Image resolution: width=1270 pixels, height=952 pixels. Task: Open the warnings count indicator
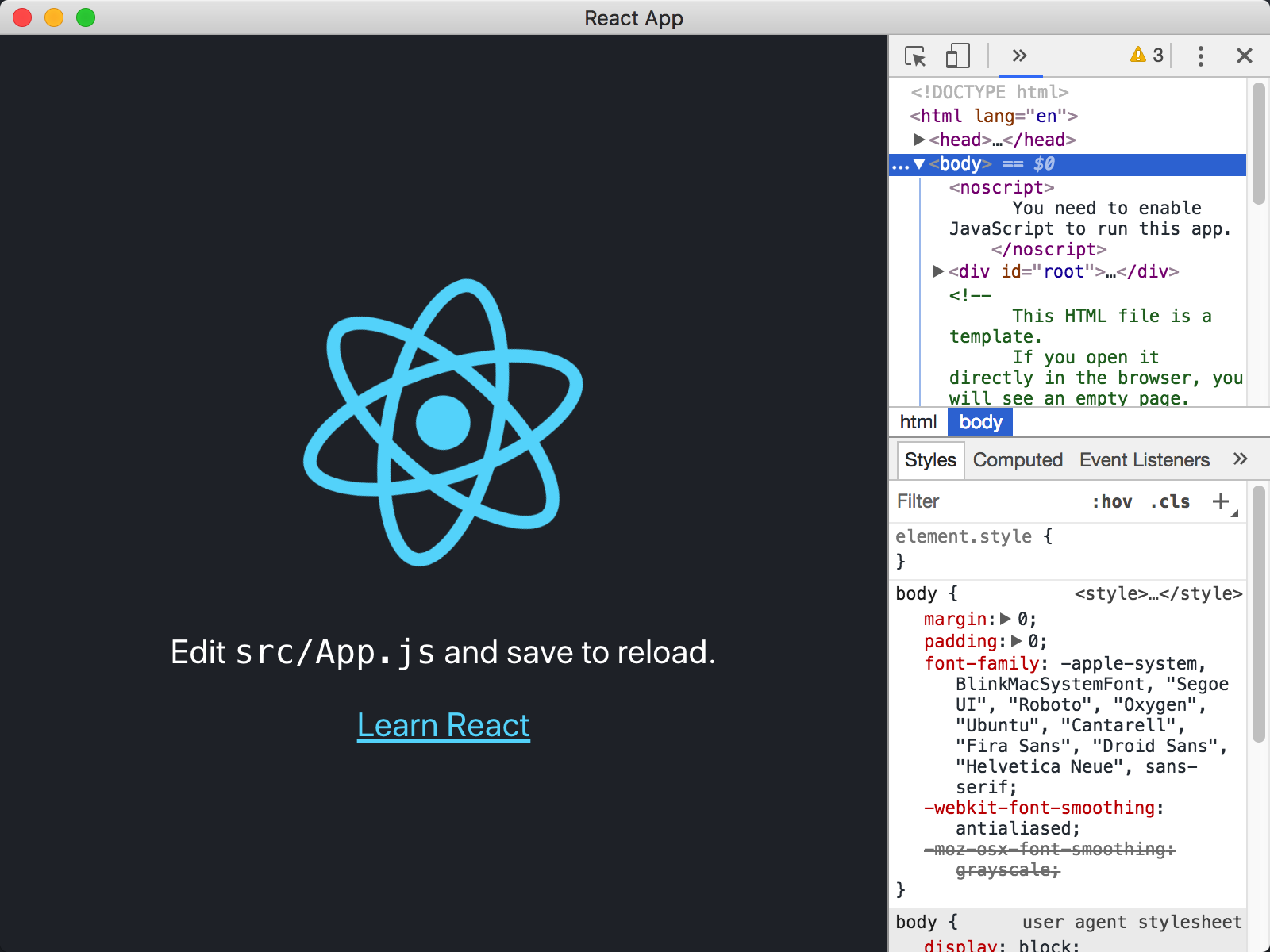click(1147, 55)
